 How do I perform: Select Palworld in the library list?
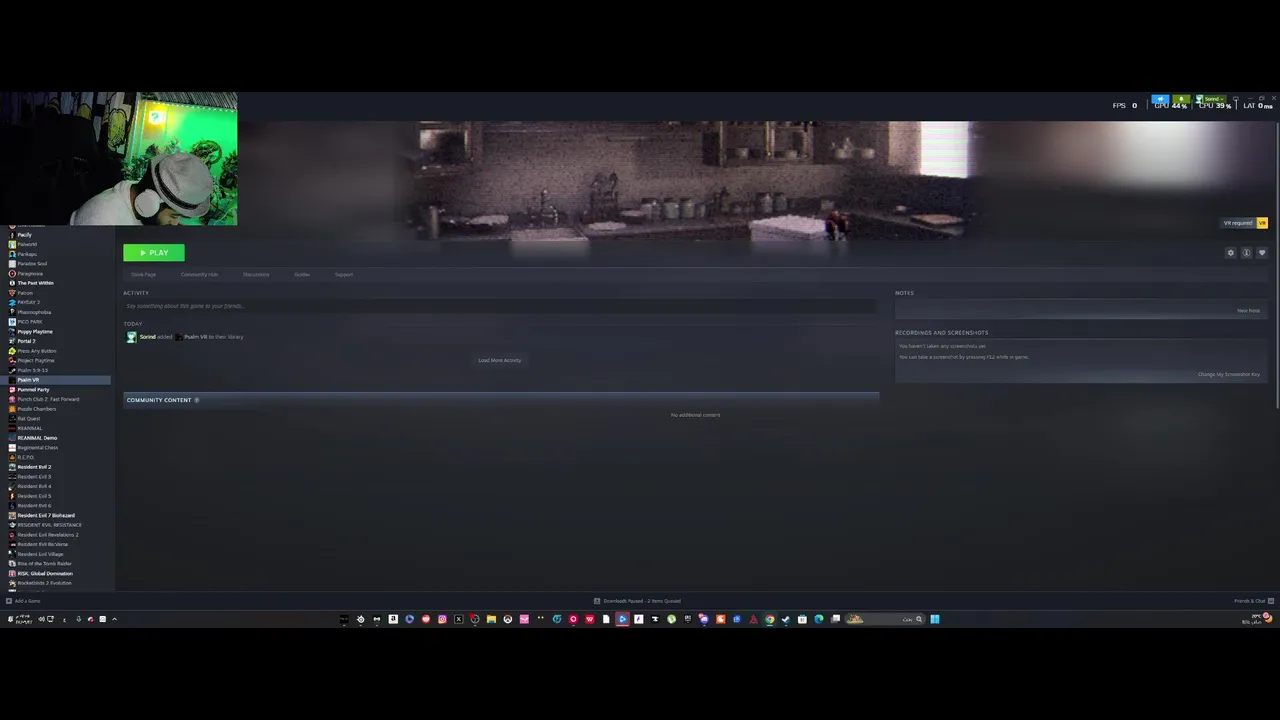point(27,244)
